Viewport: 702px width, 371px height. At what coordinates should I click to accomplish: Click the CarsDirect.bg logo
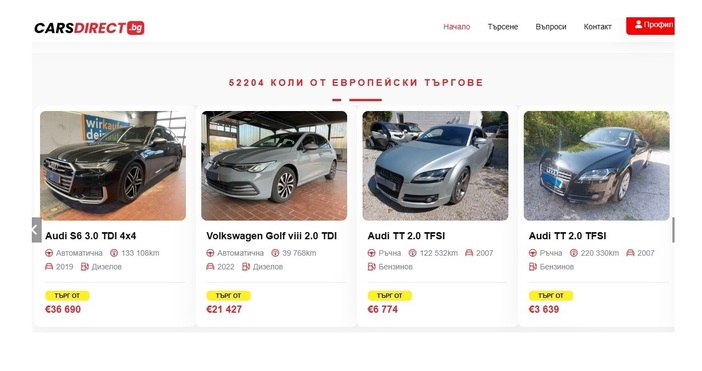(x=89, y=28)
